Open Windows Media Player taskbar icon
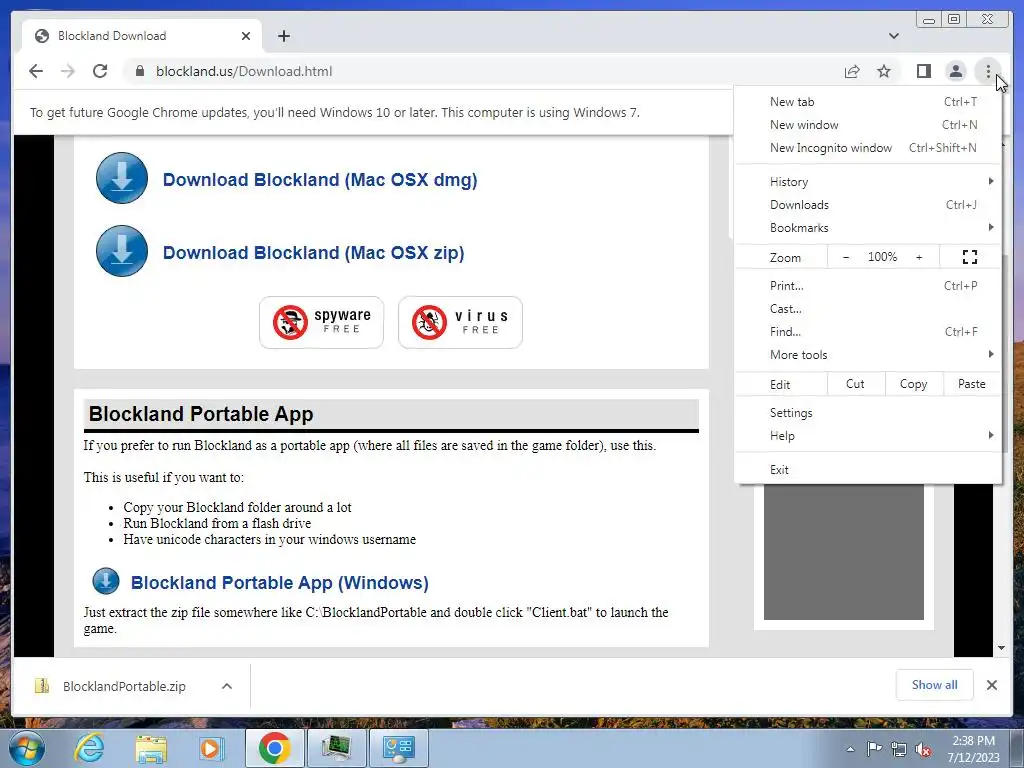The width and height of the screenshot is (1024, 768). 212,748
